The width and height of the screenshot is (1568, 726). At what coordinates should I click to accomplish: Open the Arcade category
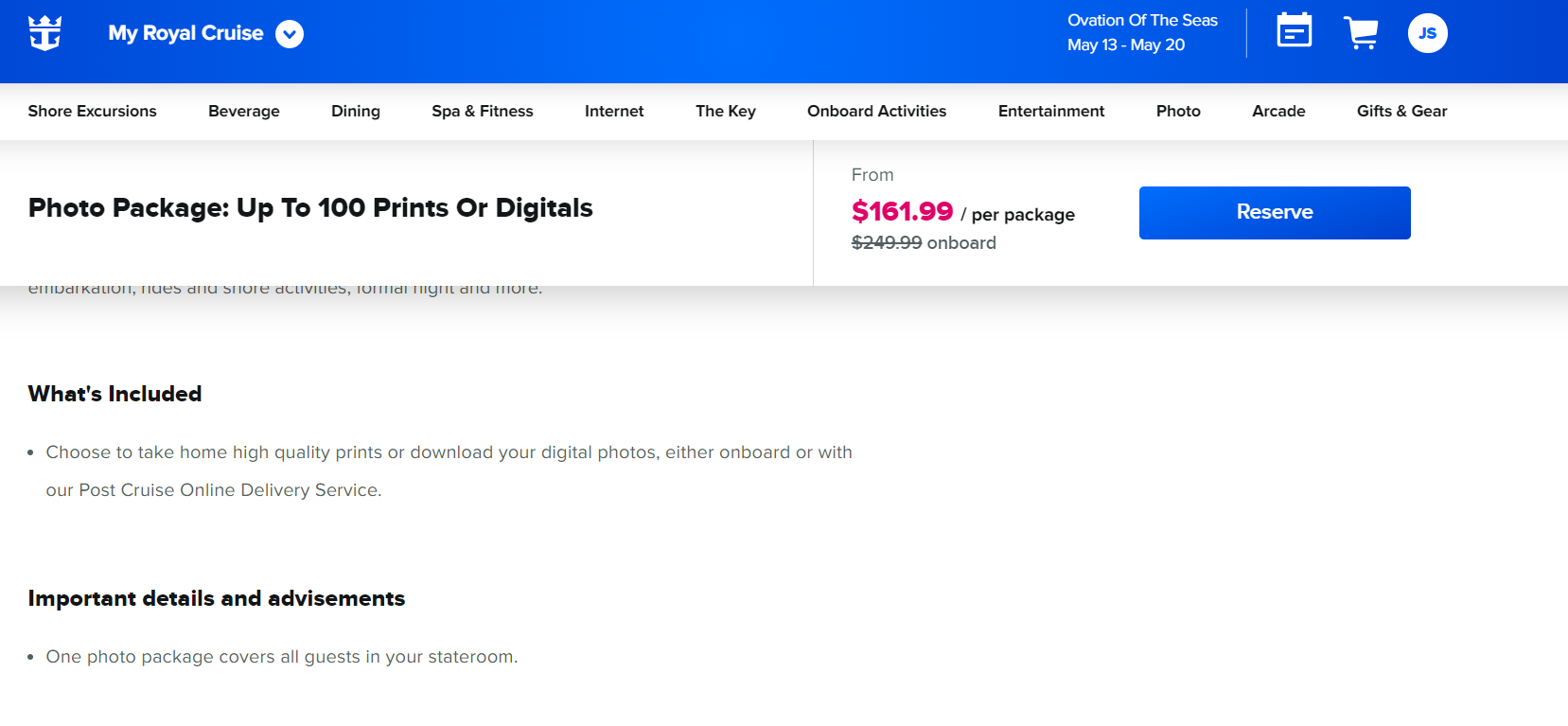point(1278,111)
